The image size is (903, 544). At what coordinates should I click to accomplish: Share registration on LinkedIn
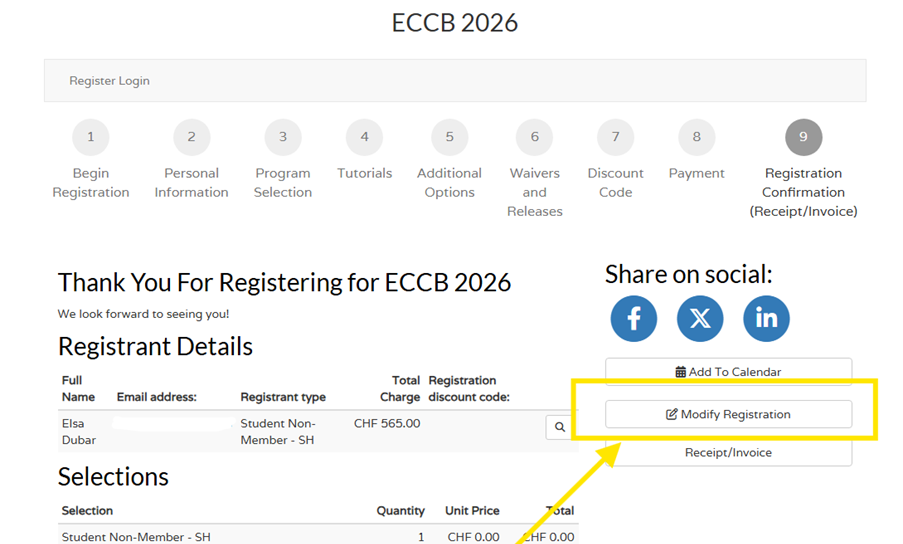pyautogui.click(x=766, y=319)
